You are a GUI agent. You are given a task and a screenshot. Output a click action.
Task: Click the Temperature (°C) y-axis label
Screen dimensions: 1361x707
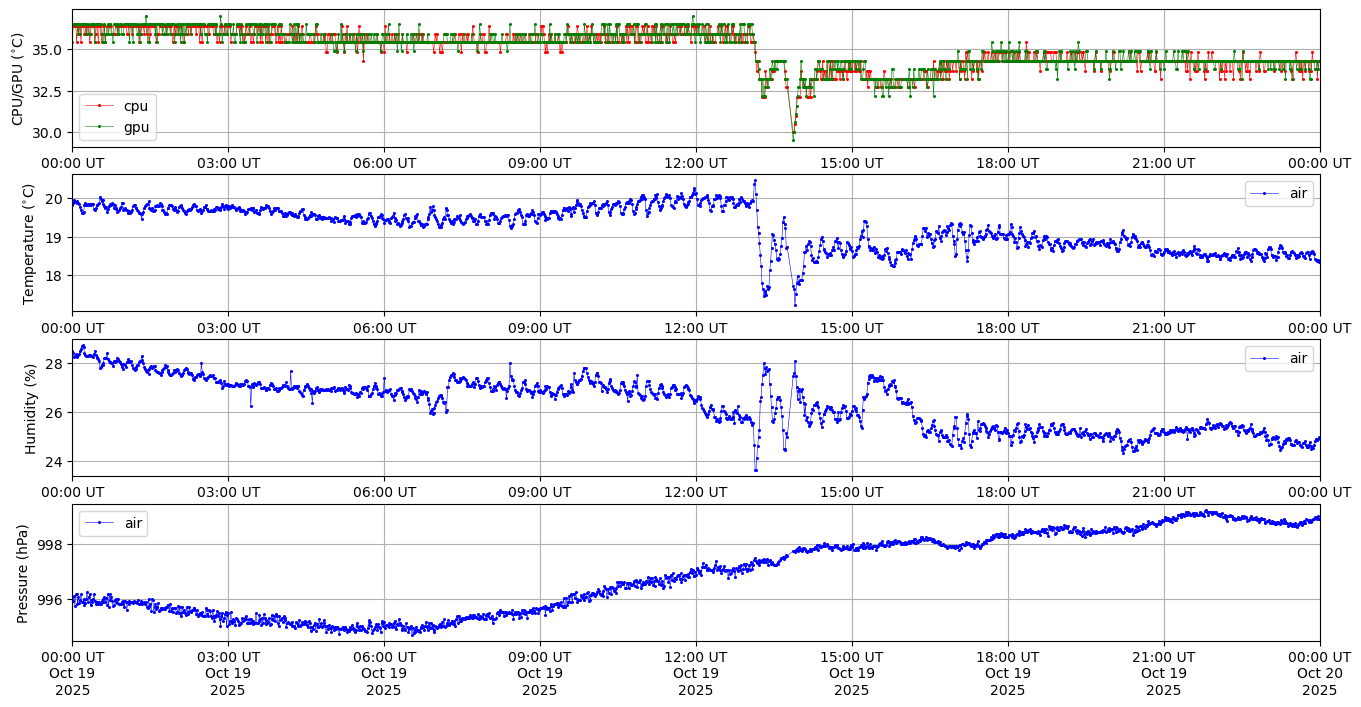click(28, 243)
